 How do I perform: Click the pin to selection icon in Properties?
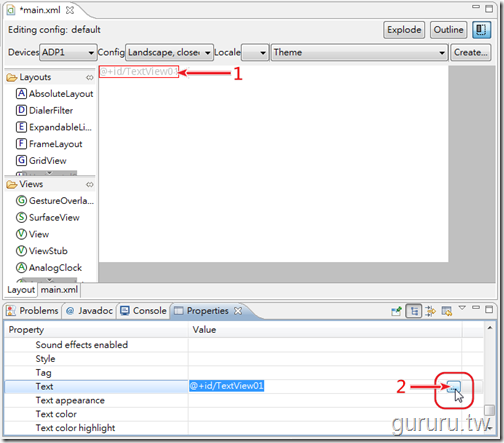click(x=396, y=311)
